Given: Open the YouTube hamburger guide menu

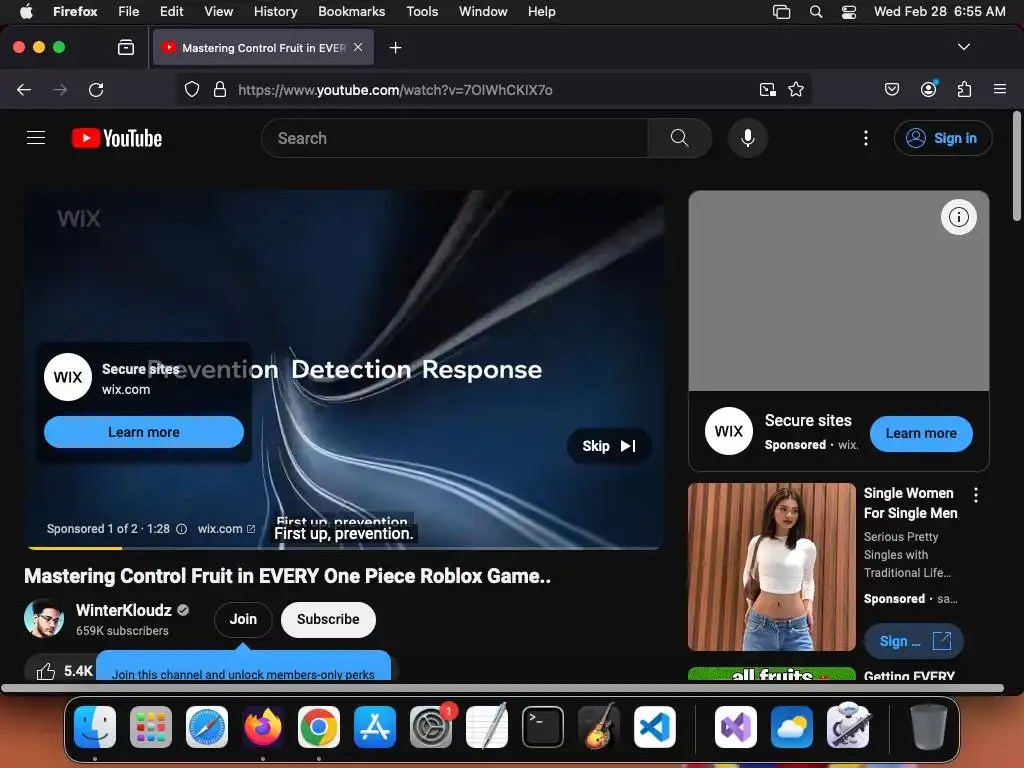Looking at the screenshot, I should pos(36,138).
